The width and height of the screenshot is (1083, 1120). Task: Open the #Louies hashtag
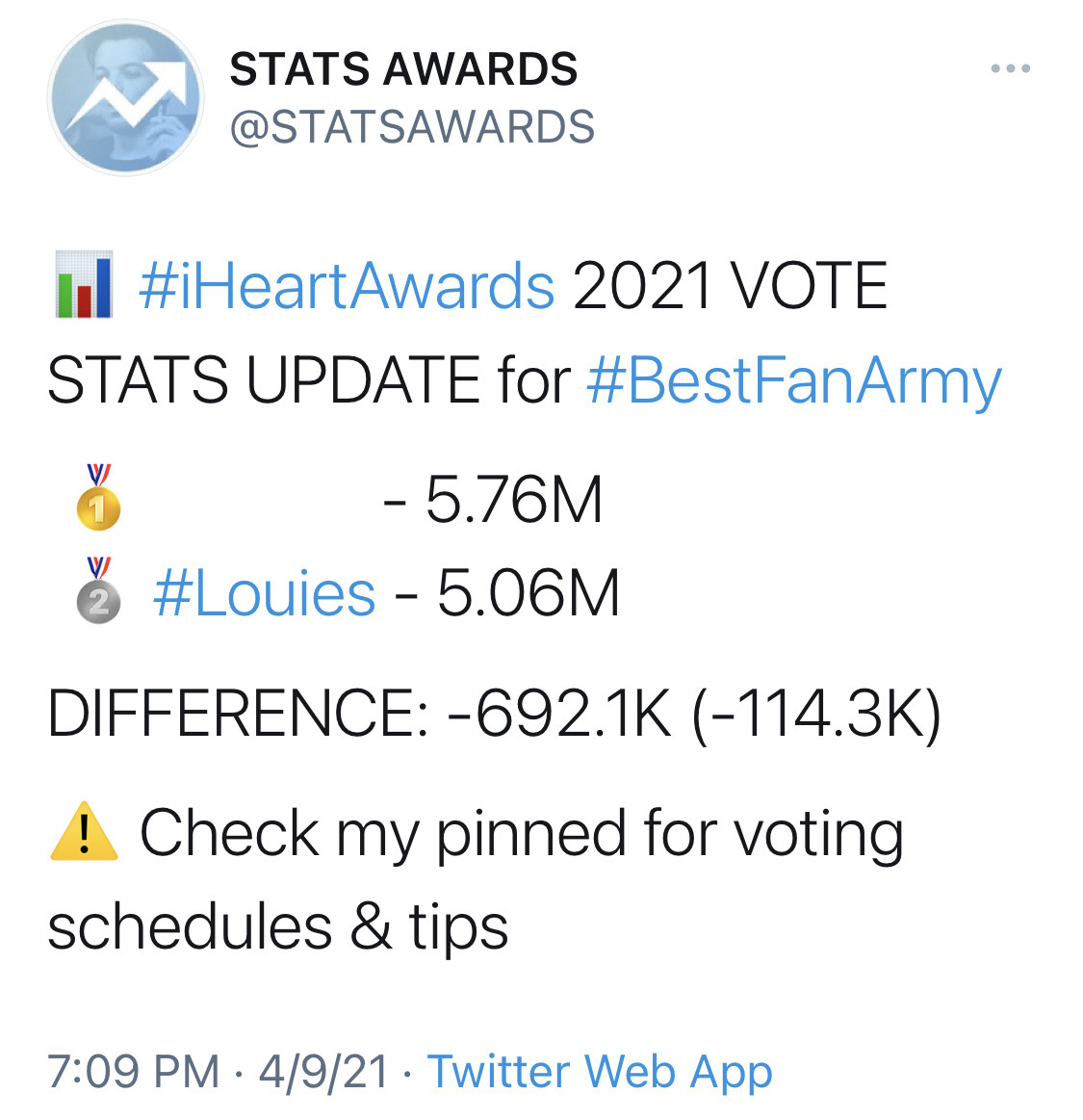(264, 593)
